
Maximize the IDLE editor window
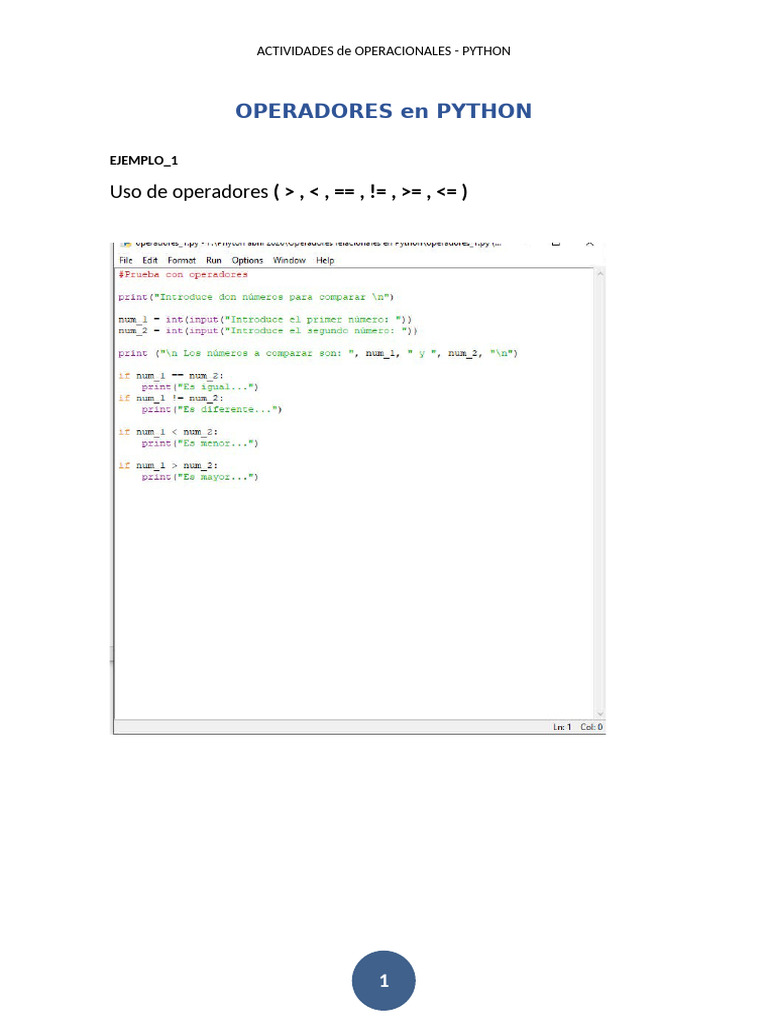coord(556,244)
